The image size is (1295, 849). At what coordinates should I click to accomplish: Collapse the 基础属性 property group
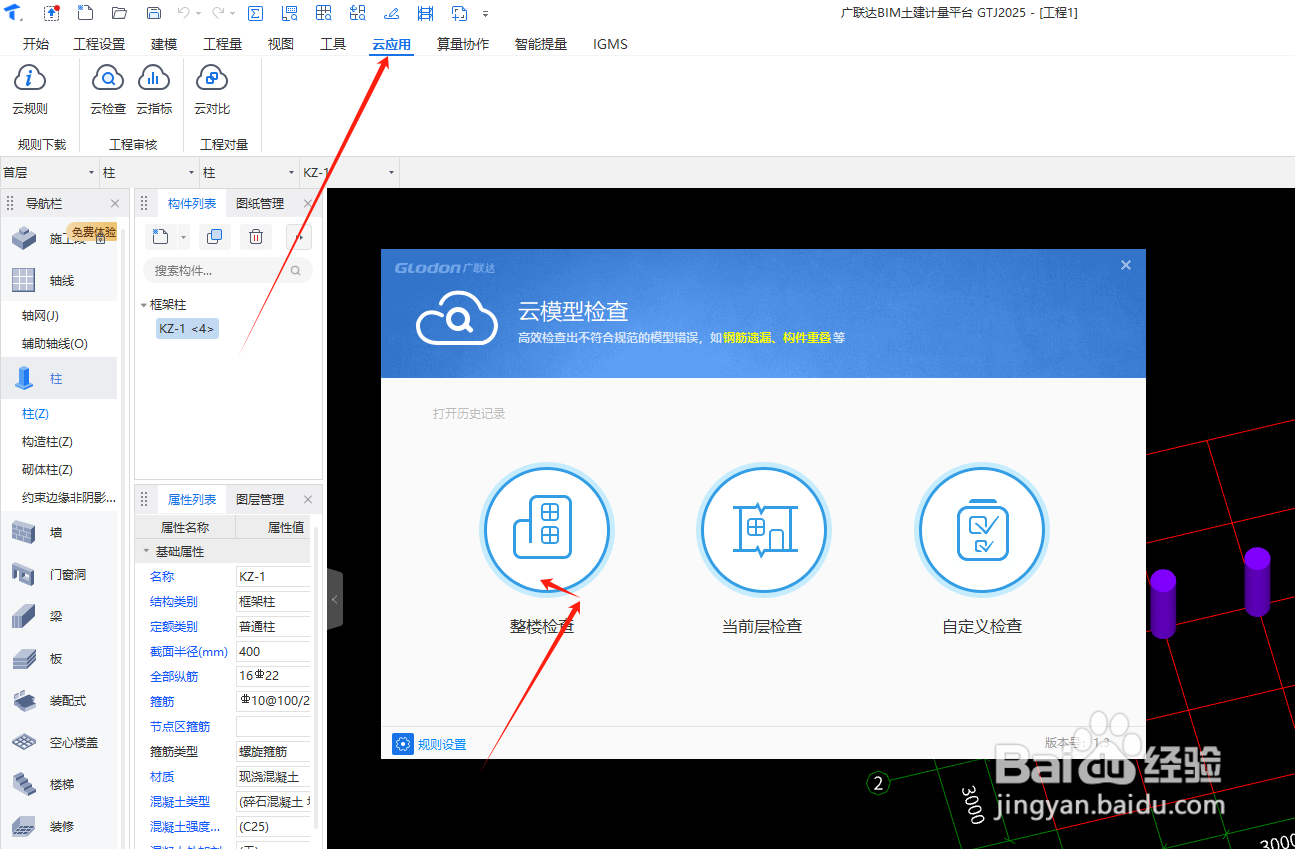[146, 551]
